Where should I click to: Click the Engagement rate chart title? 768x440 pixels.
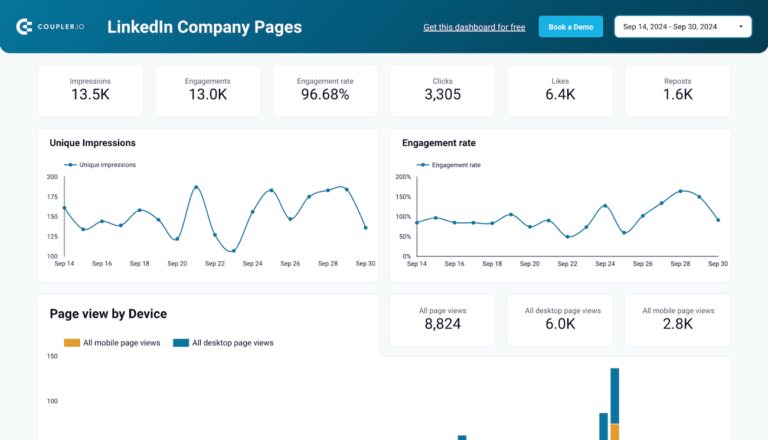tap(439, 143)
